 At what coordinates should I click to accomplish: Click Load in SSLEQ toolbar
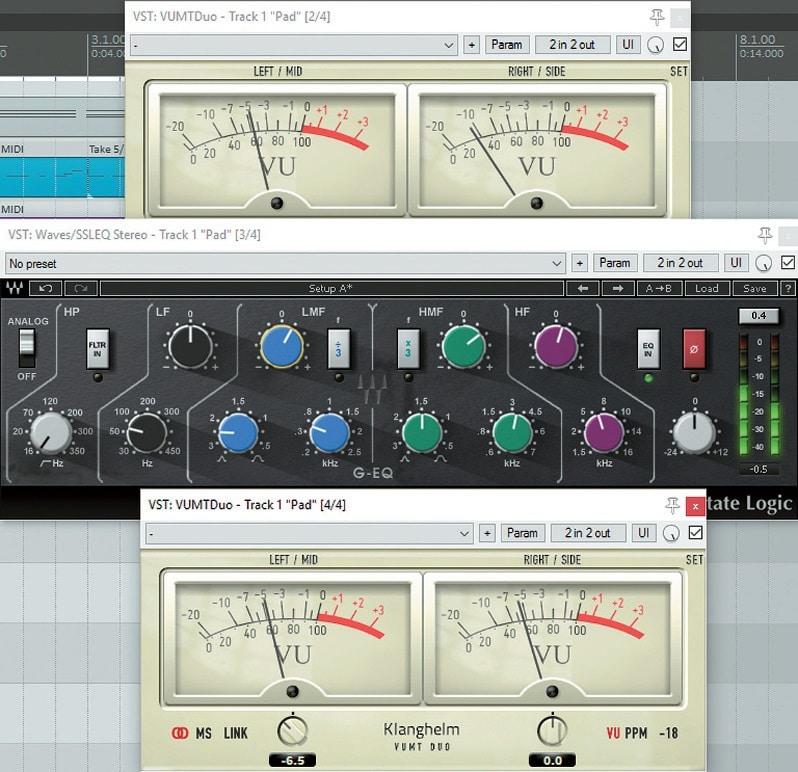(x=706, y=289)
